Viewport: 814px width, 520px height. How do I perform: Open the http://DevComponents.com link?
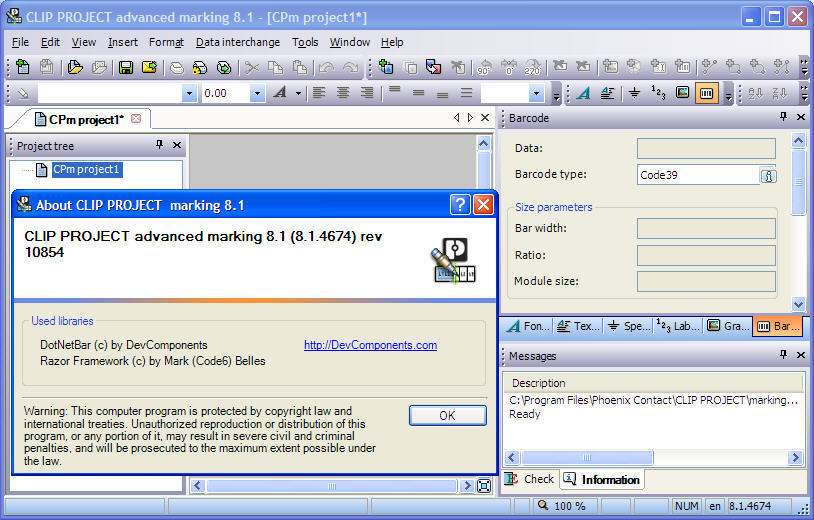[x=370, y=345]
